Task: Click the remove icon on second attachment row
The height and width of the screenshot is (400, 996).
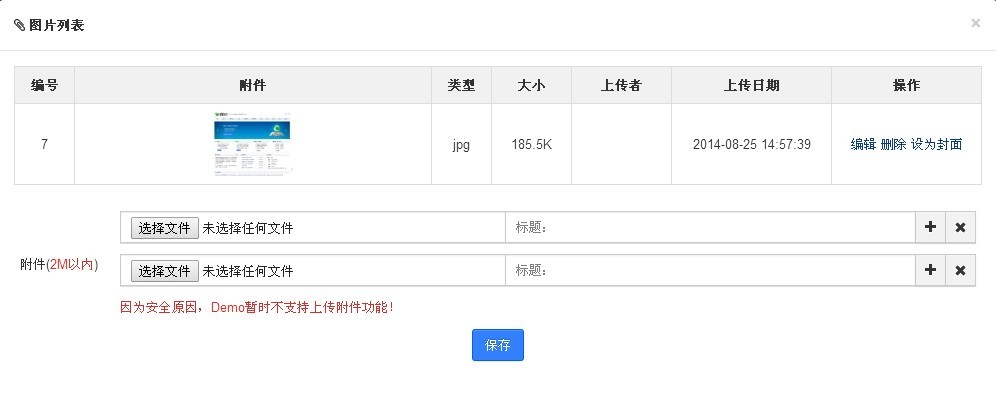Action: [x=960, y=270]
